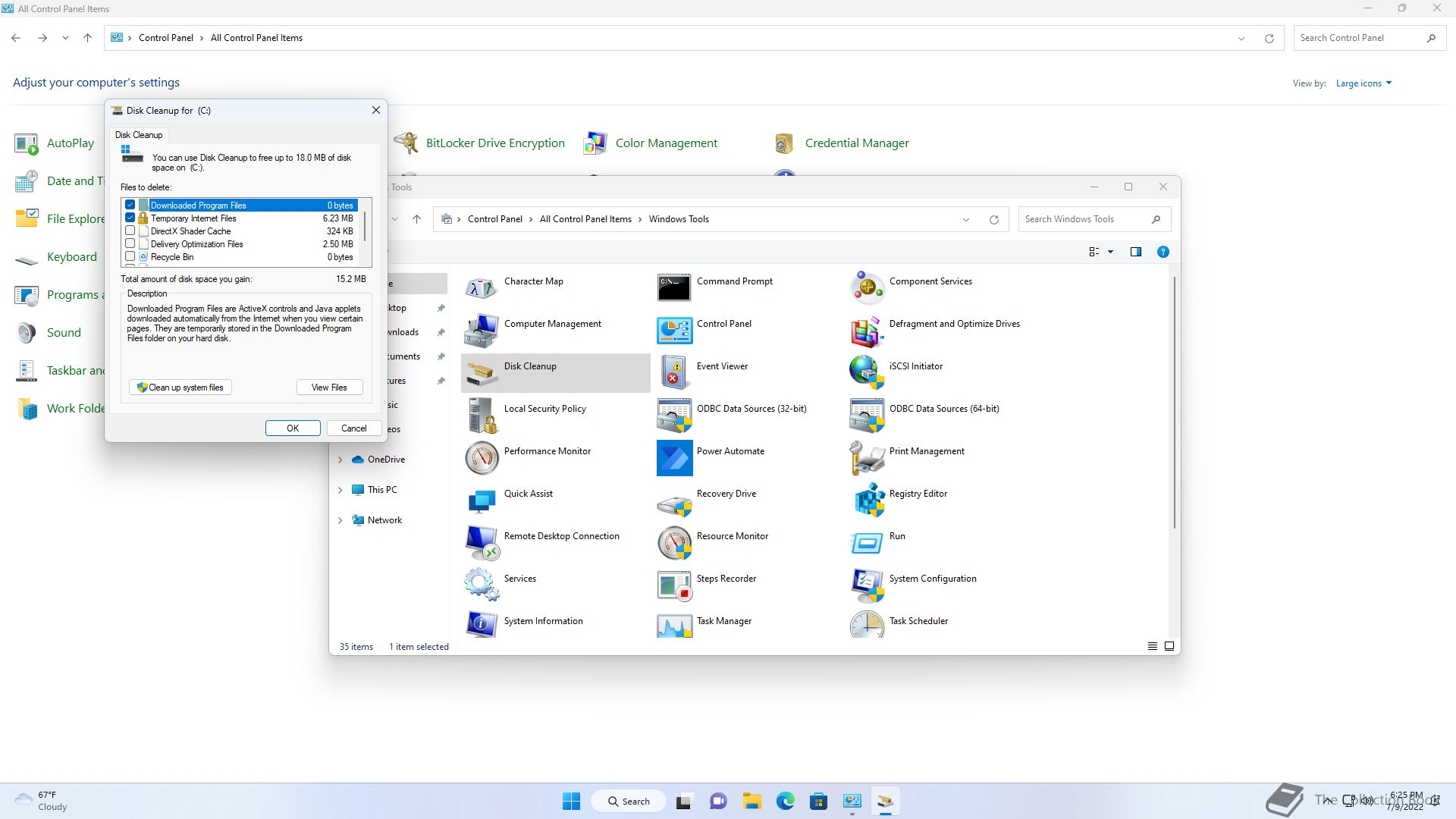Open Performance Monitor icon

tap(482, 458)
